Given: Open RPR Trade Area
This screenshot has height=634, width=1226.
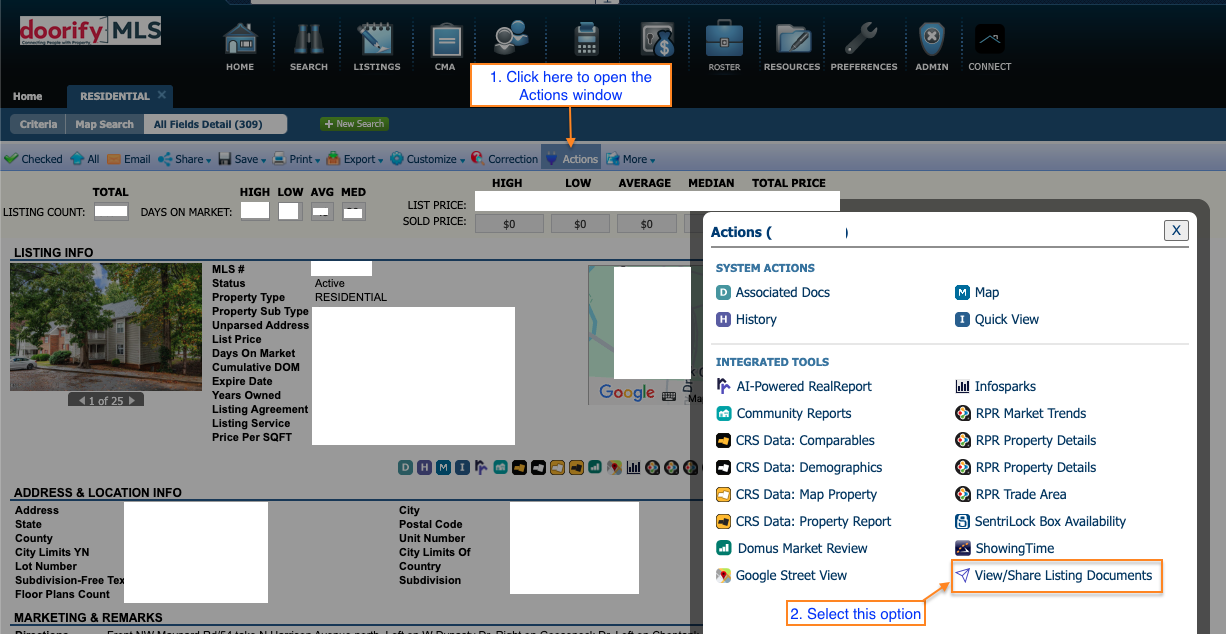Looking at the screenshot, I should (1010, 494).
